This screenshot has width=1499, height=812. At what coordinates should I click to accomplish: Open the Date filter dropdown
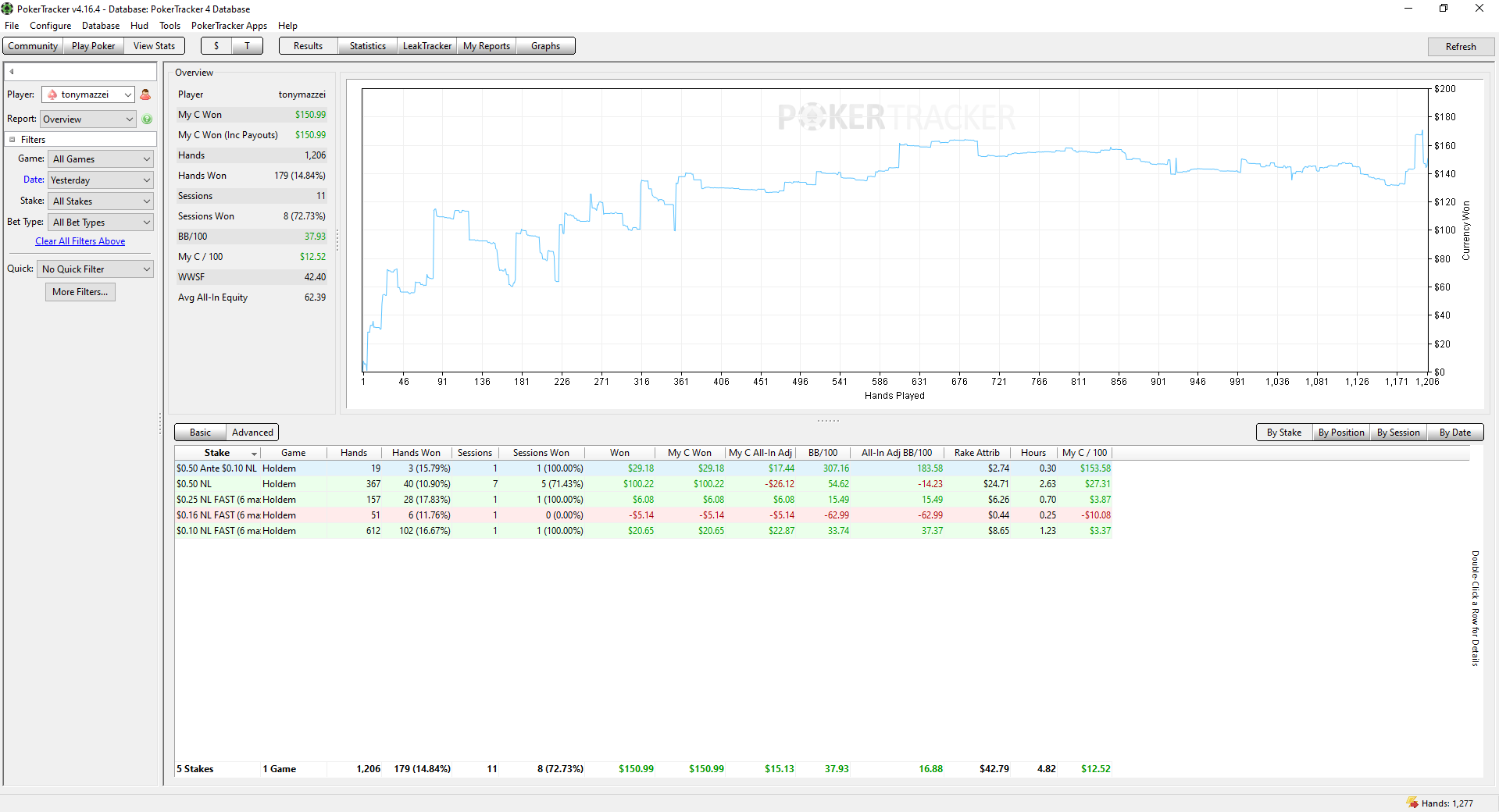(101, 180)
